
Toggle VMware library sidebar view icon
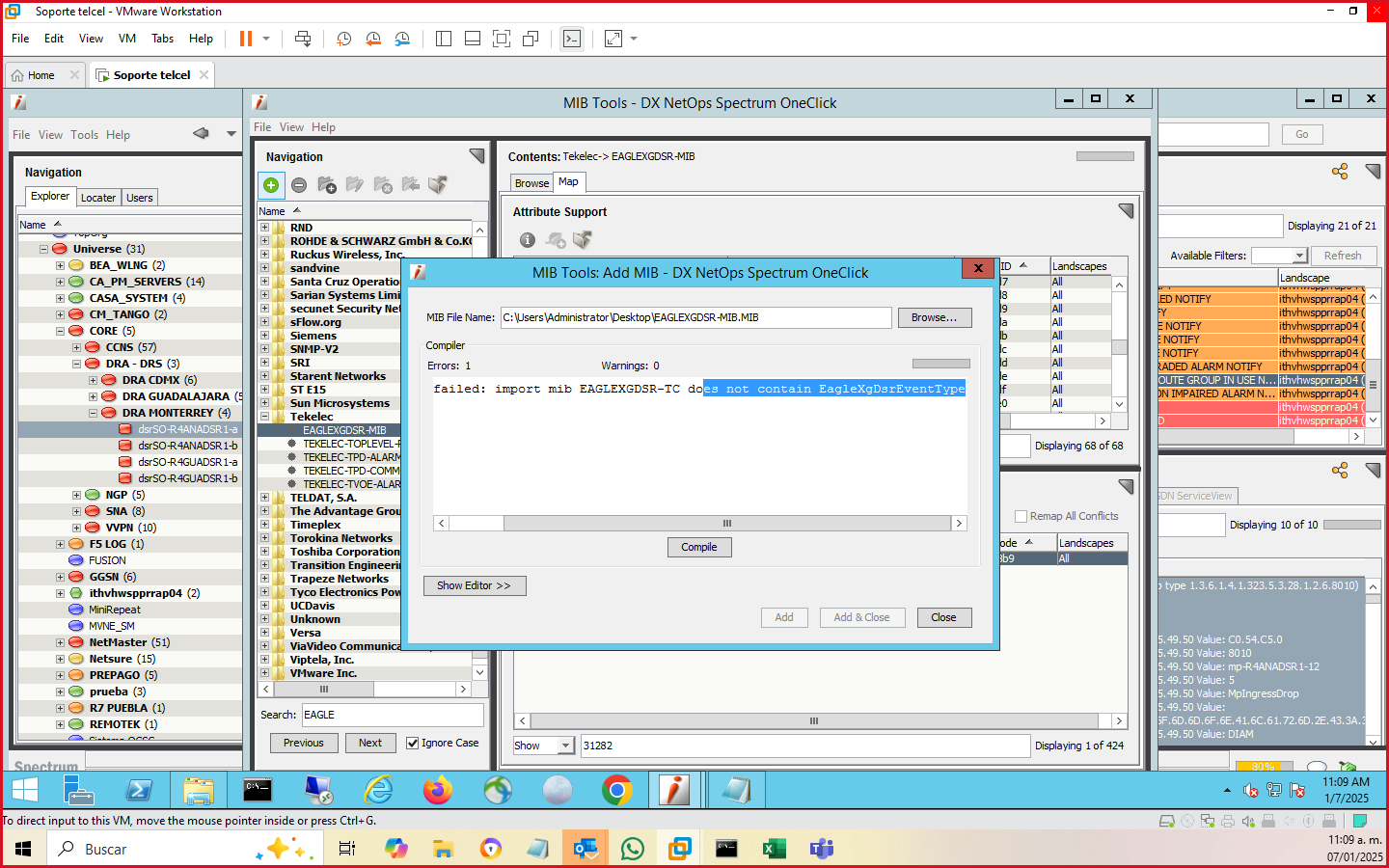[x=444, y=39]
